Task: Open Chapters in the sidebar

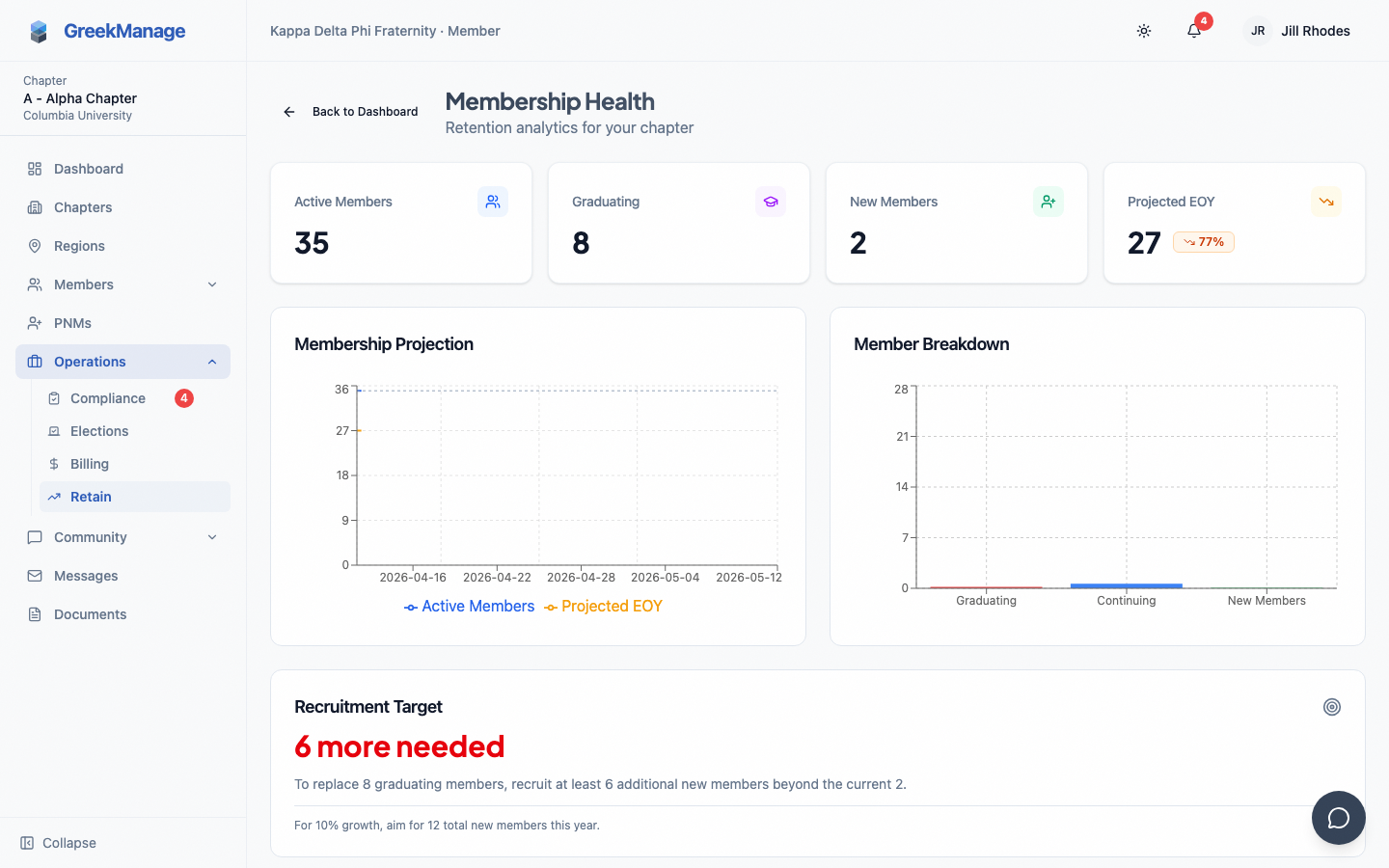Action: 123,207
